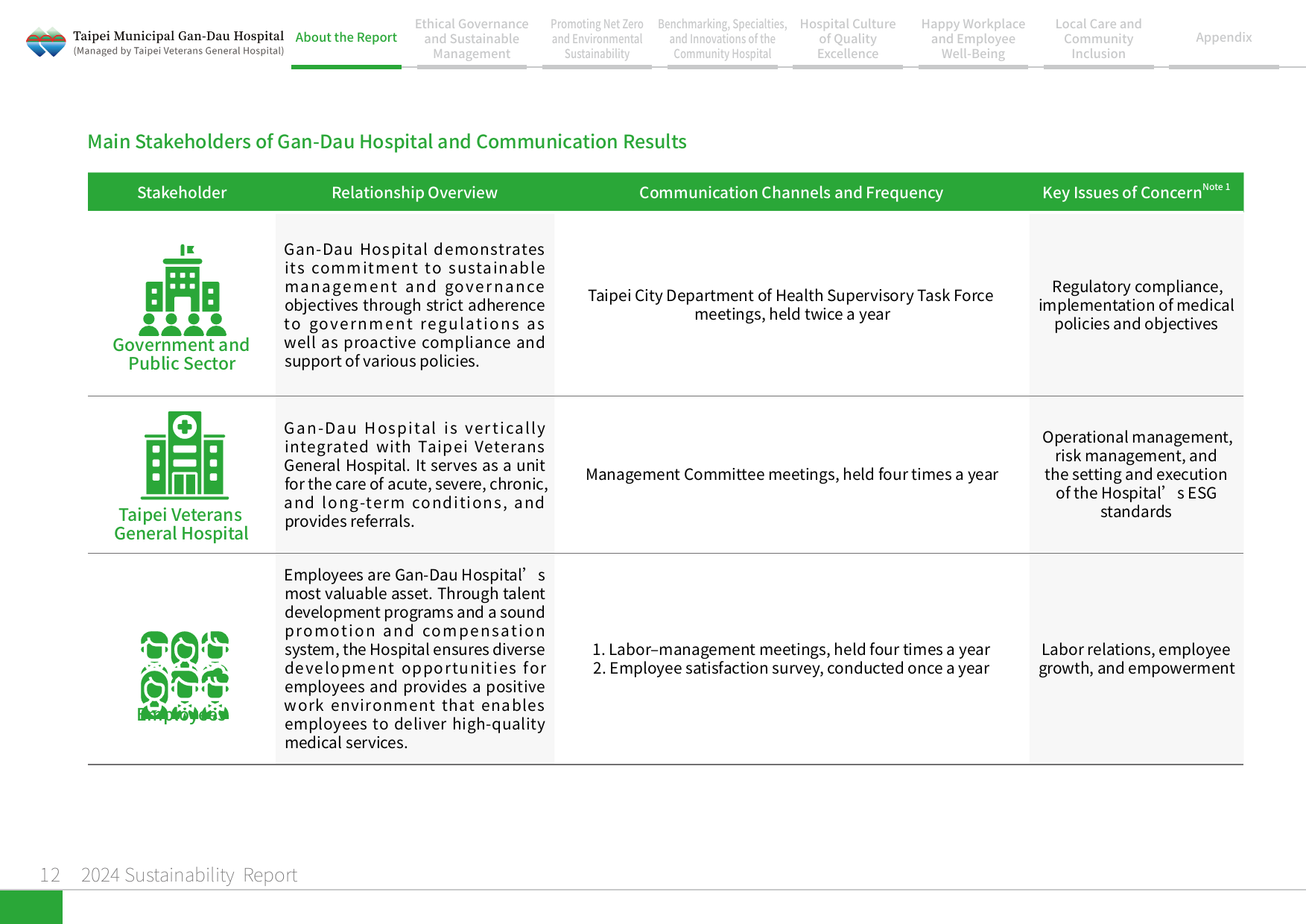This screenshot has height=924, width=1306.
Task: Open Happy Workplace and Employee Well-Being tab
Action: point(973,39)
